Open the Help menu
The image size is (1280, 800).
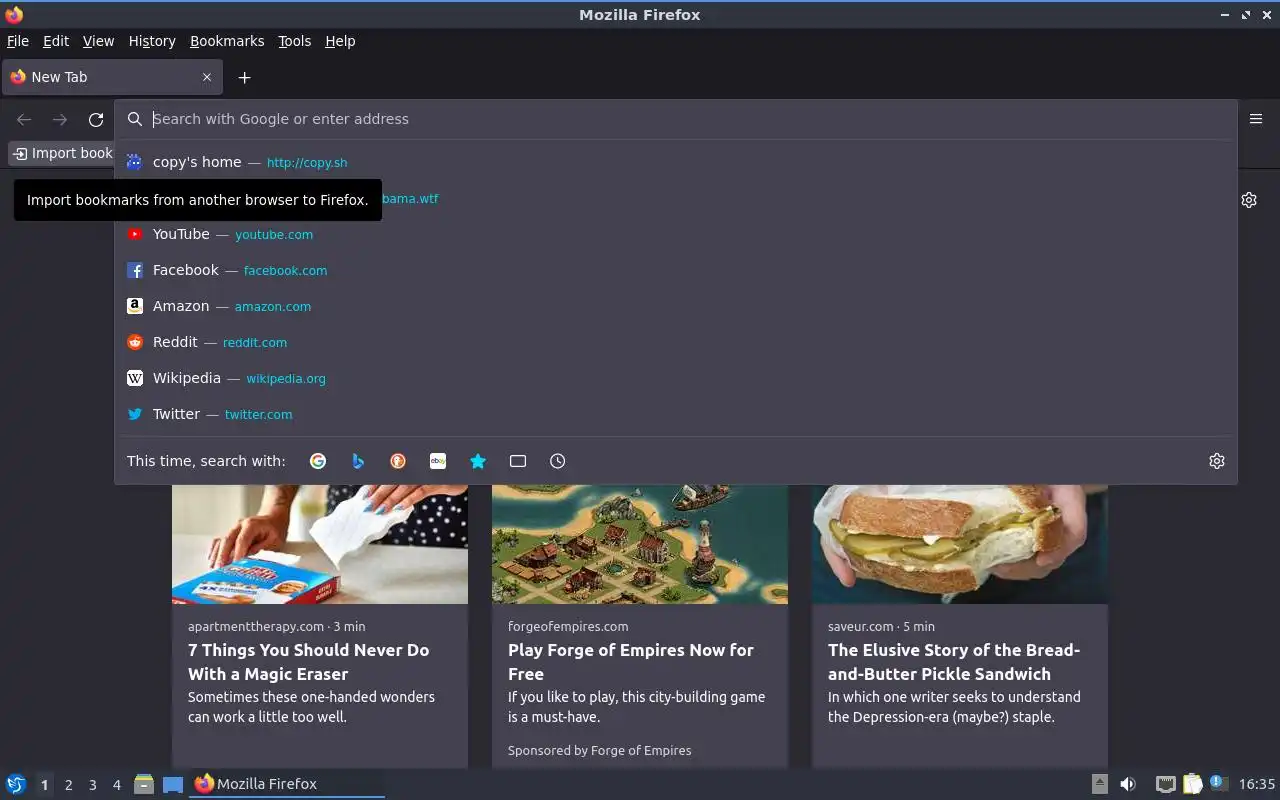point(340,41)
